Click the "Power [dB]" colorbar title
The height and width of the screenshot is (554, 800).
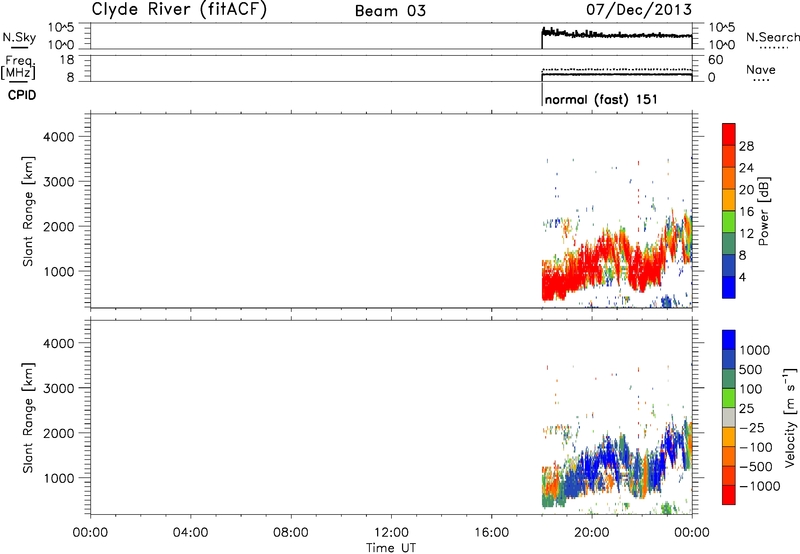point(763,211)
